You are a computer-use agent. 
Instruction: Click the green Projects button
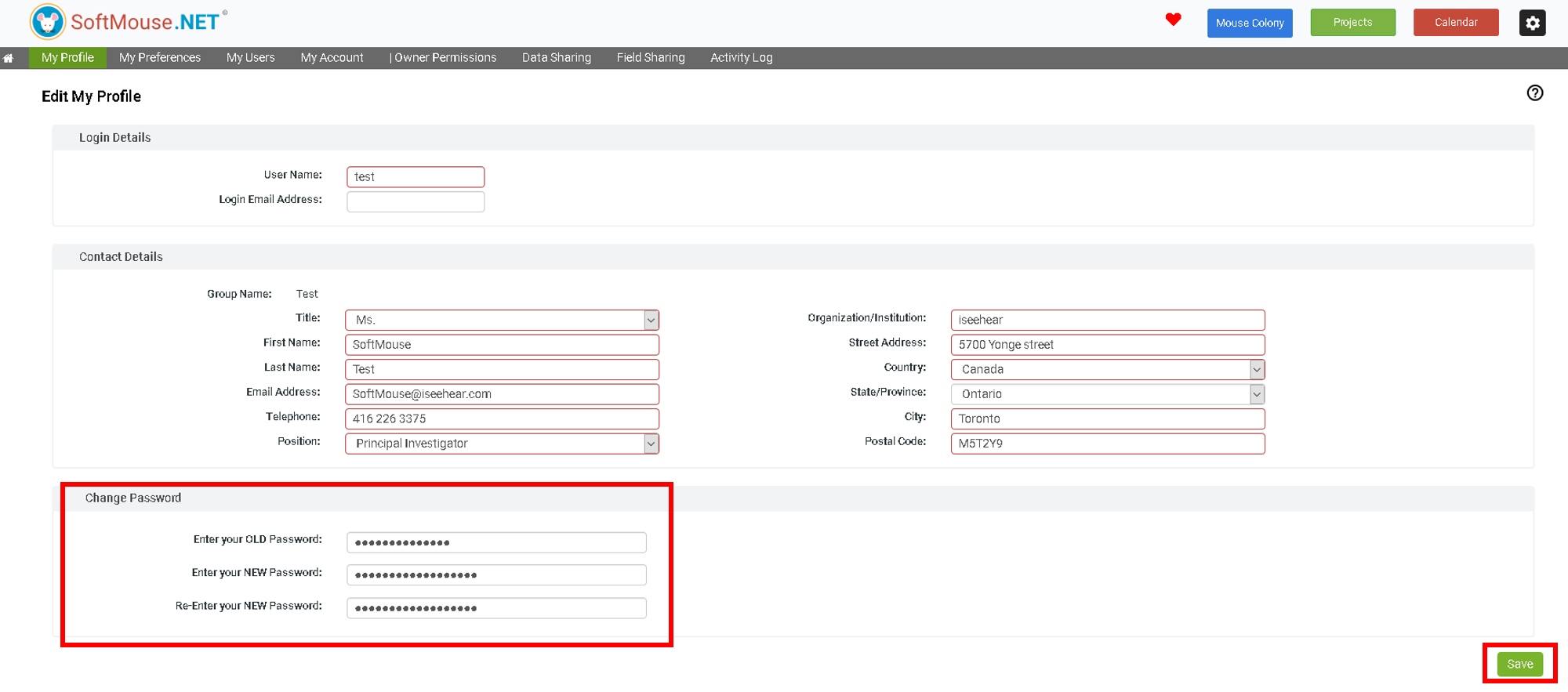1352,23
